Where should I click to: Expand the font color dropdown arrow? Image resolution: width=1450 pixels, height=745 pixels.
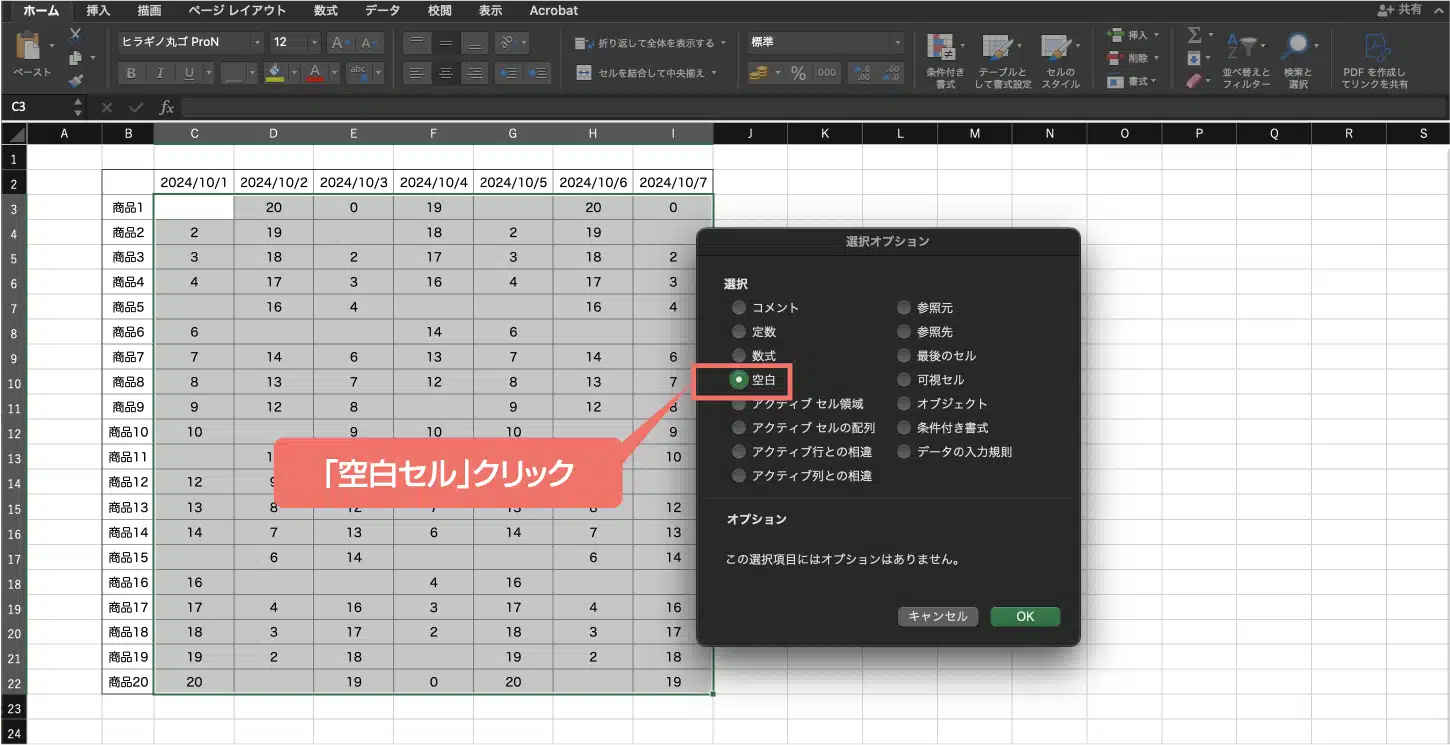tap(333, 73)
